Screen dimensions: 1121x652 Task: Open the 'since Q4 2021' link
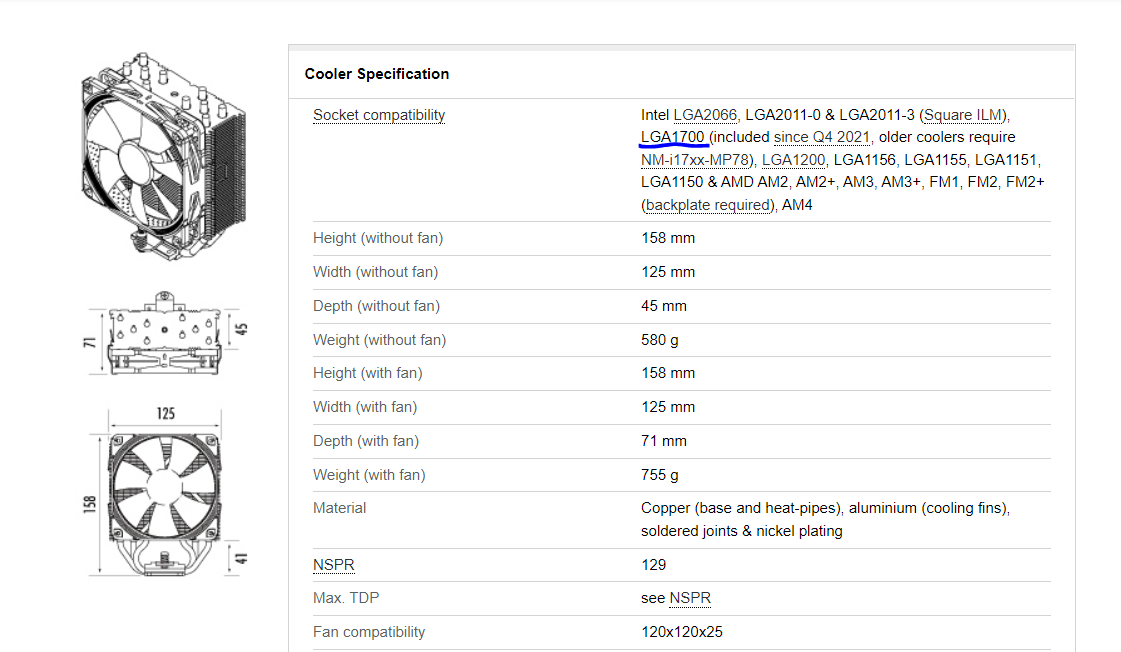(822, 137)
